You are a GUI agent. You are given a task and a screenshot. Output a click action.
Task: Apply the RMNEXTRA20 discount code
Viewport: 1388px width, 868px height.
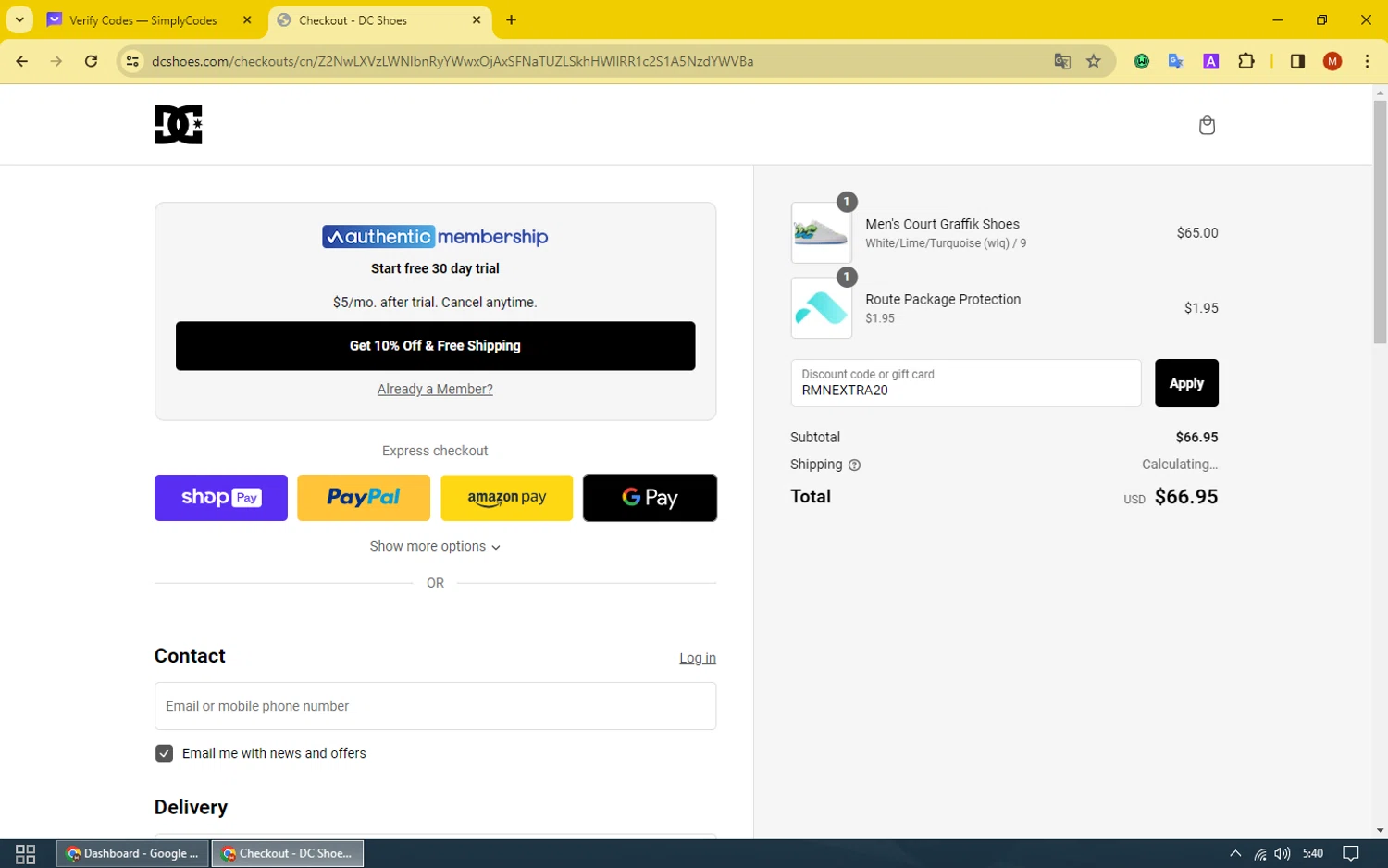point(1186,383)
